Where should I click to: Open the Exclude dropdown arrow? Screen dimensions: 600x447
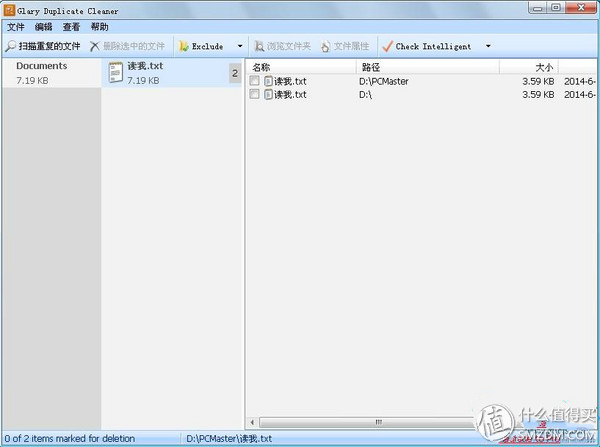(240, 46)
